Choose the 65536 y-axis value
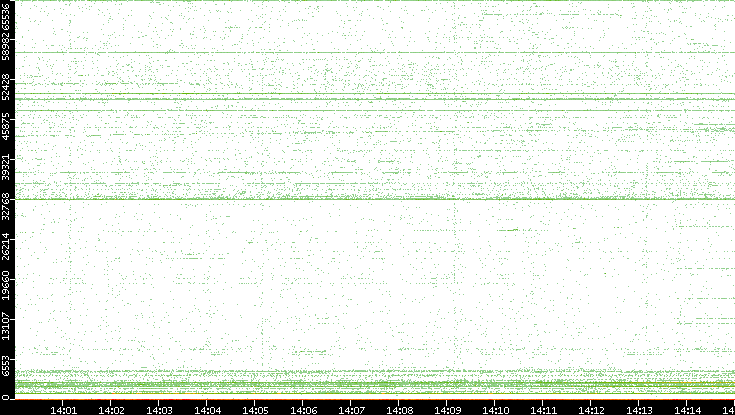Screen dimensions: 735x415 coord(6,15)
